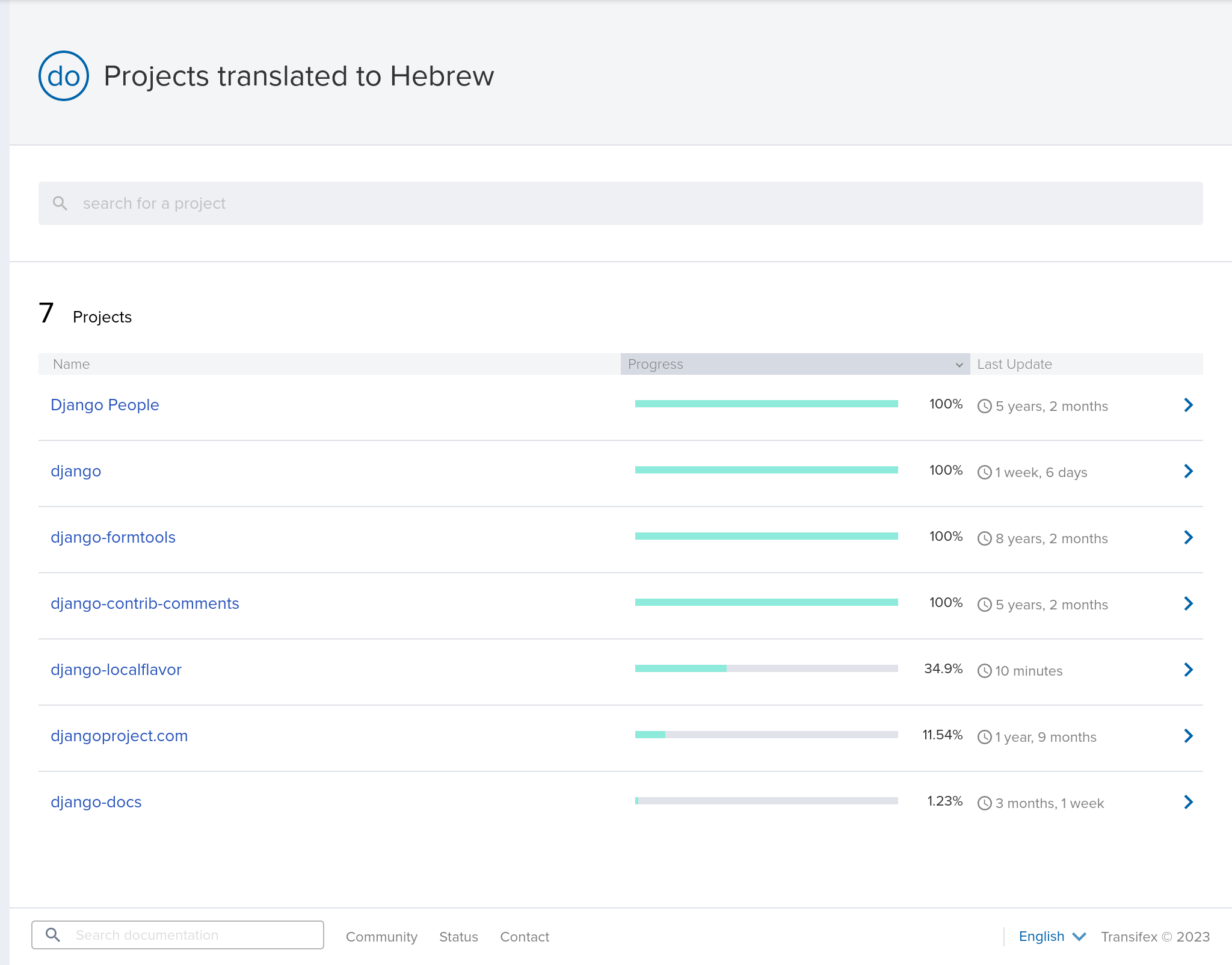Open django-docs via its right chevron

(x=1188, y=802)
